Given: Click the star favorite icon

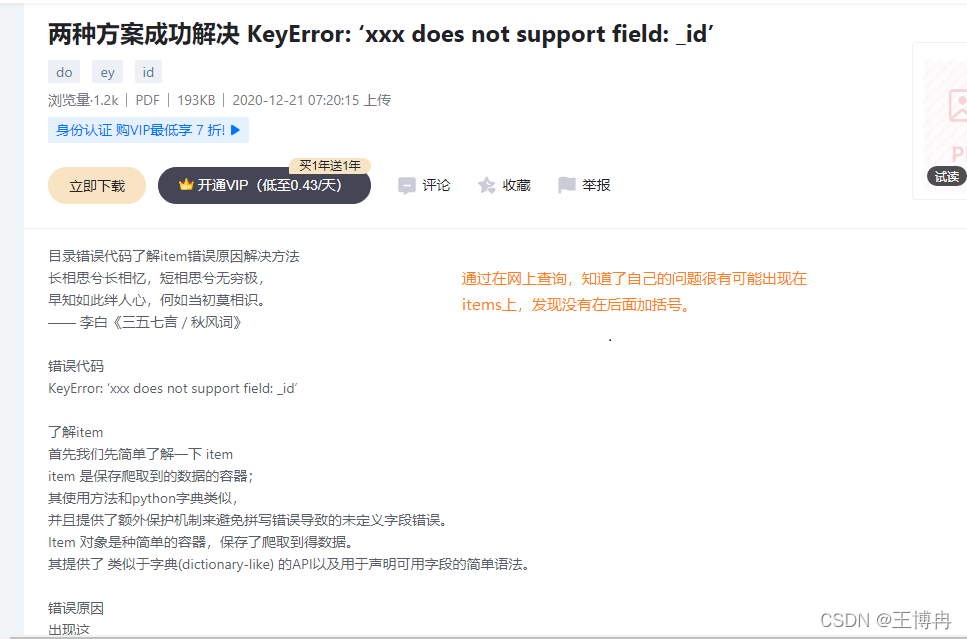Looking at the screenshot, I should (x=487, y=185).
